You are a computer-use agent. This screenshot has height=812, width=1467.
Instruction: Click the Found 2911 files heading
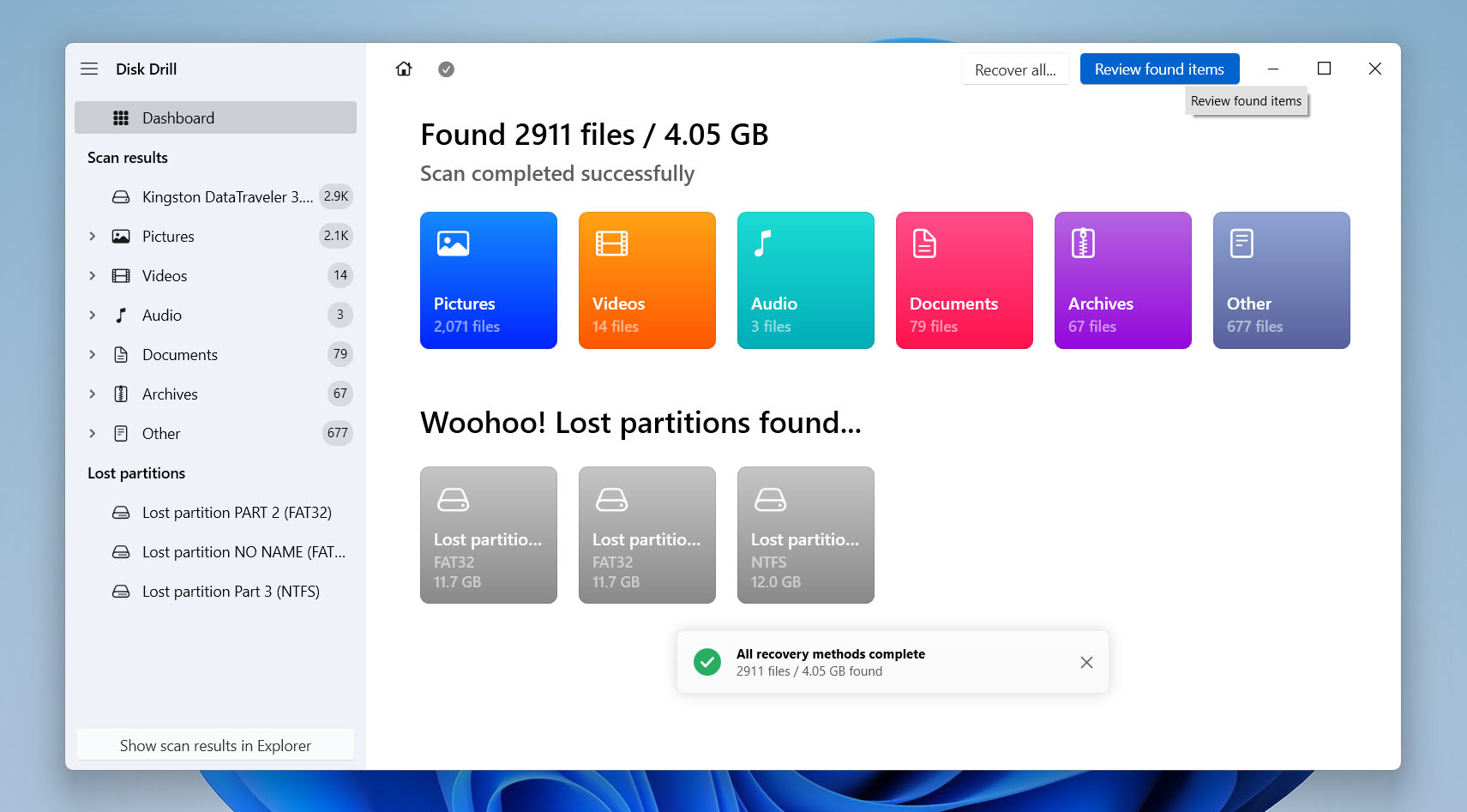tap(594, 135)
